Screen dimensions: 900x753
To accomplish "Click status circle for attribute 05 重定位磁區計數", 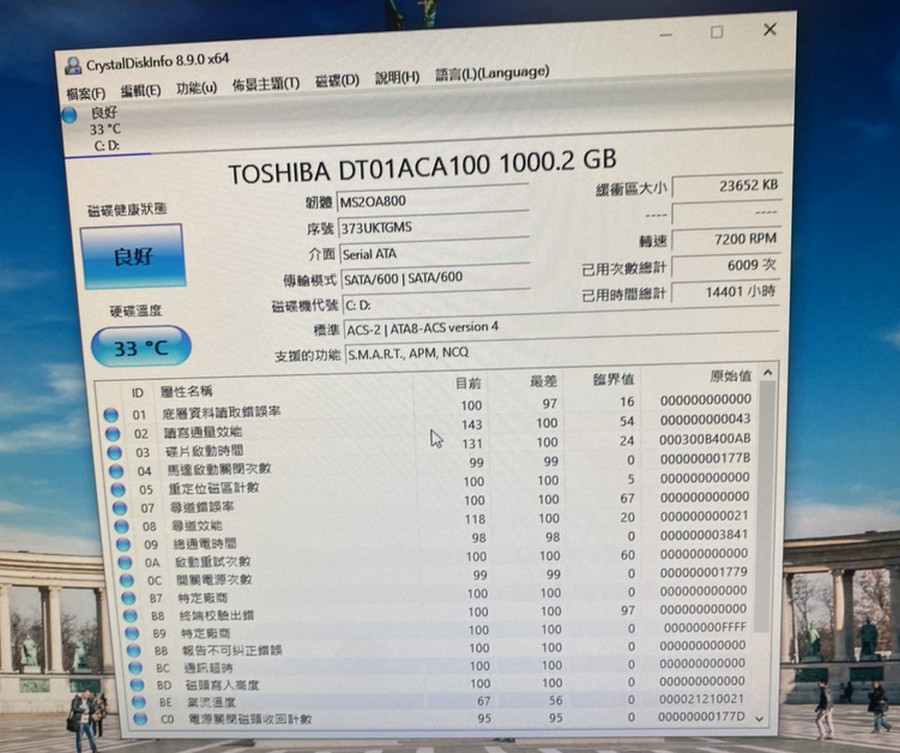I will point(117,489).
